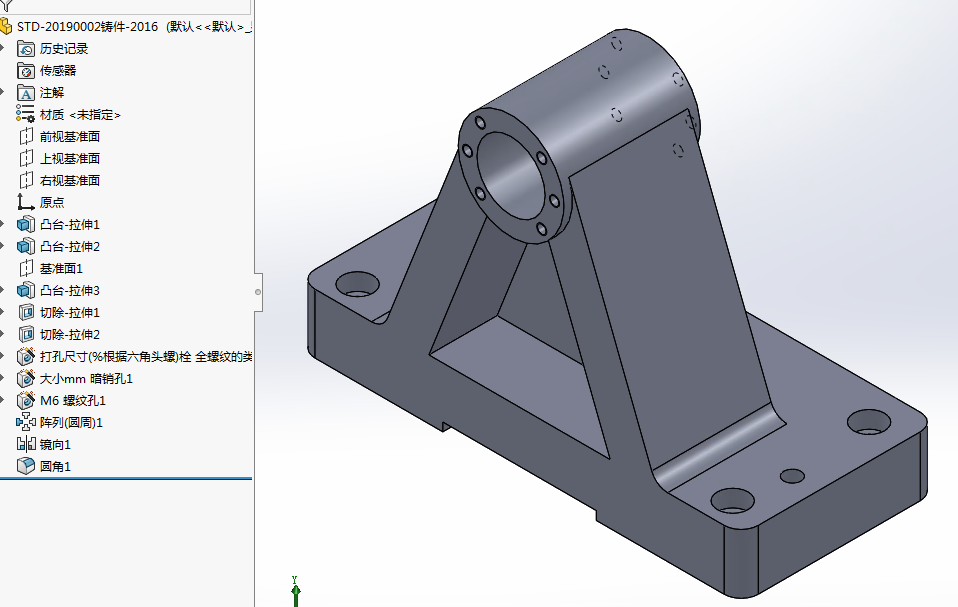Expand the M6 螺纹孔1 node
Screen dimensions: 958x607
pos(3,400)
